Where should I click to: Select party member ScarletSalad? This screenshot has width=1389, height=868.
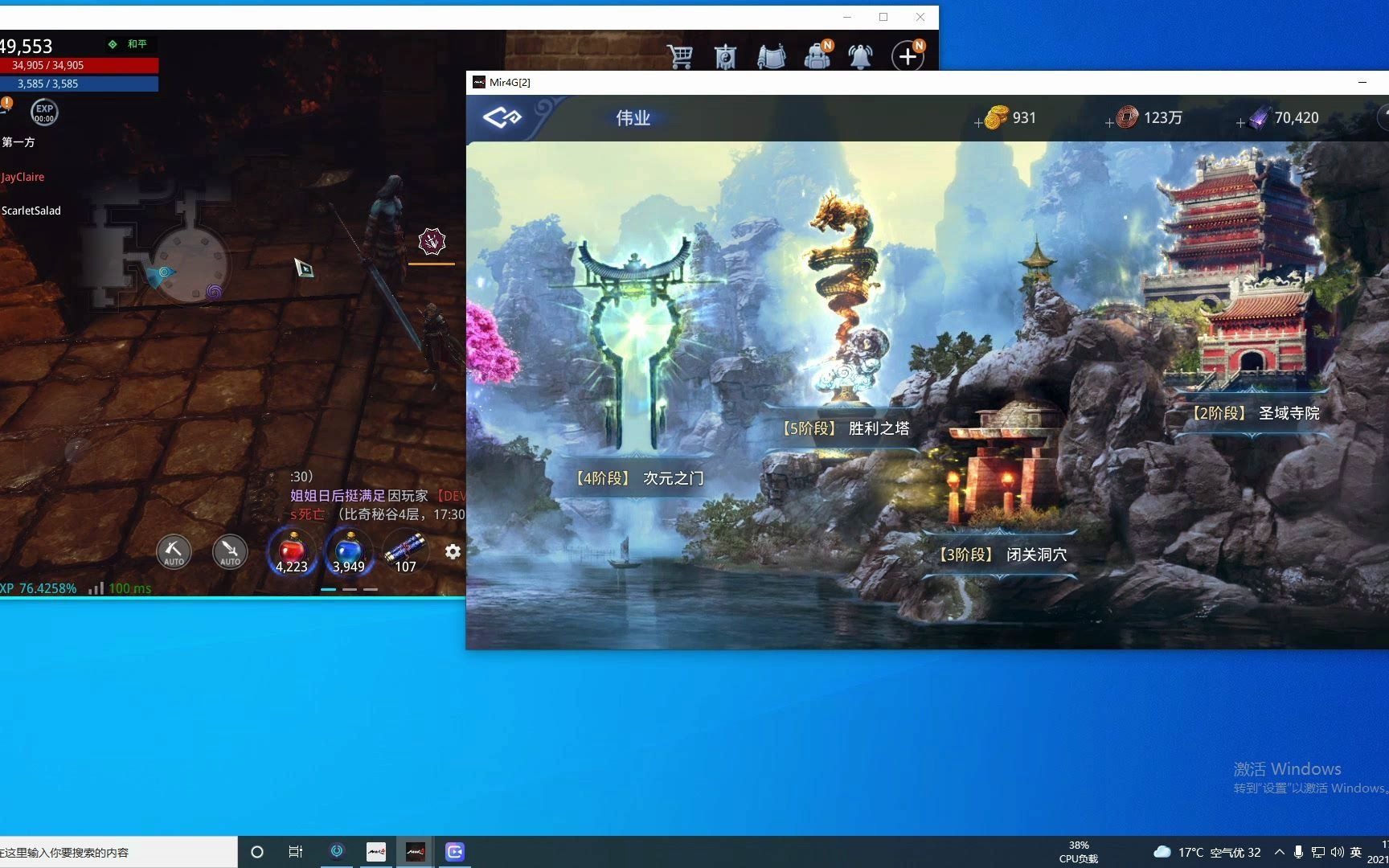pos(31,211)
